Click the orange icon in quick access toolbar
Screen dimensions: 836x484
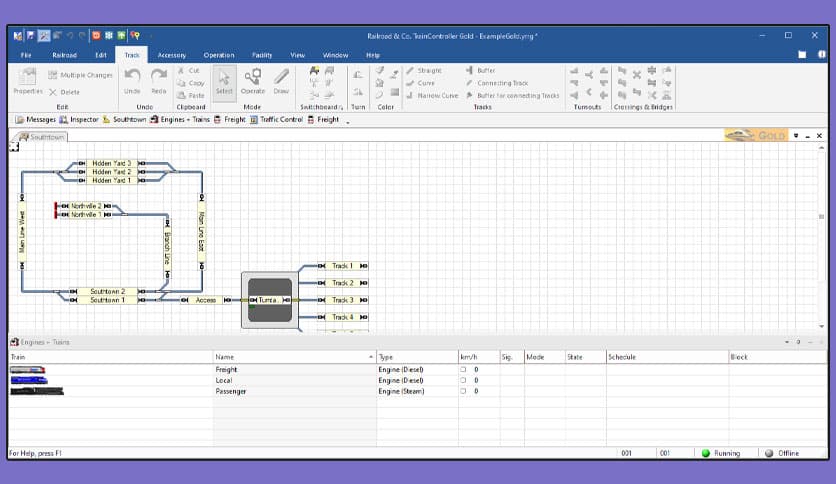click(96, 36)
